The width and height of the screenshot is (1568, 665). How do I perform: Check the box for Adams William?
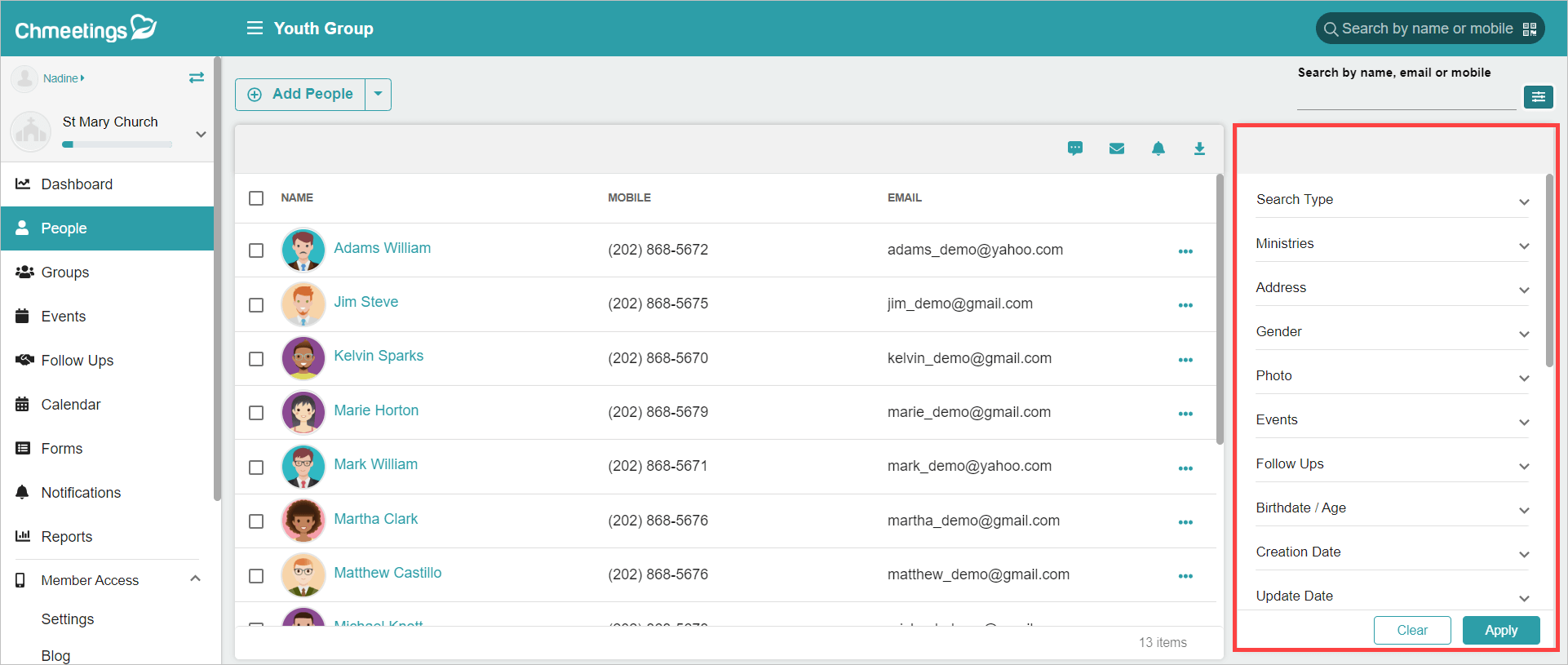click(x=256, y=250)
